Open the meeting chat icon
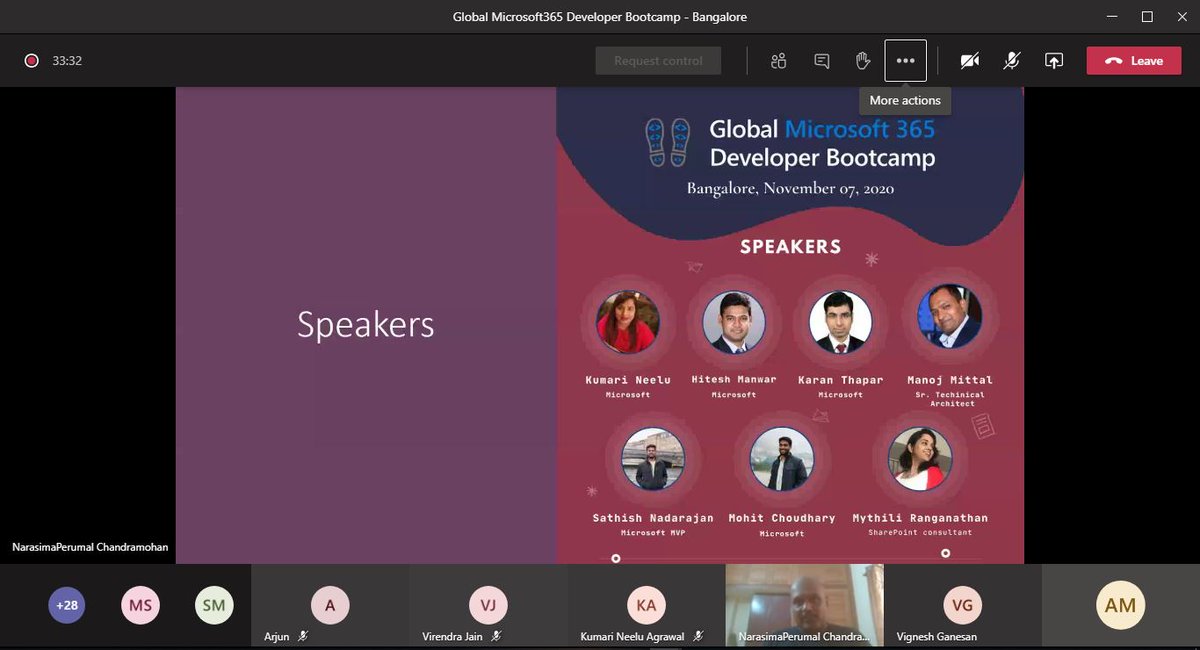 coord(821,60)
